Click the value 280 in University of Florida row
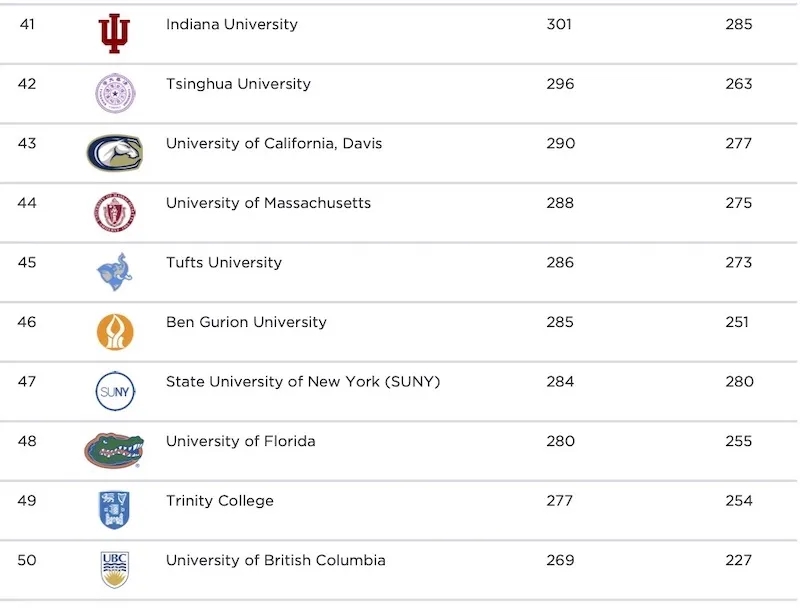 [561, 441]
